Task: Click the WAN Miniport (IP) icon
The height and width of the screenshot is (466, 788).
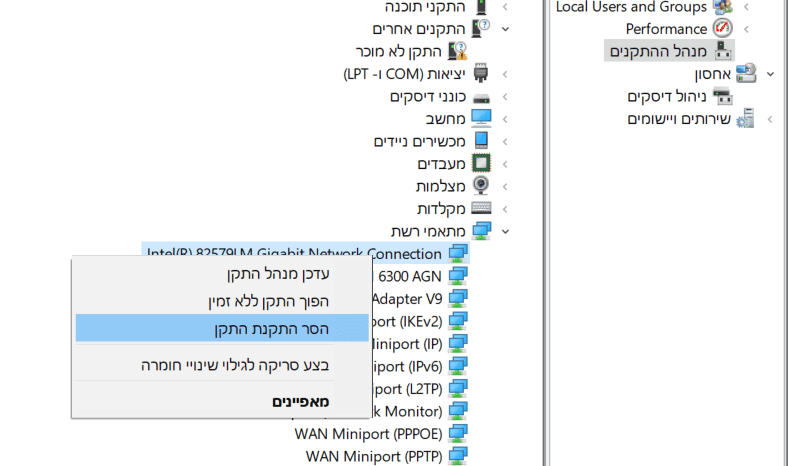Action: (458, 343)
